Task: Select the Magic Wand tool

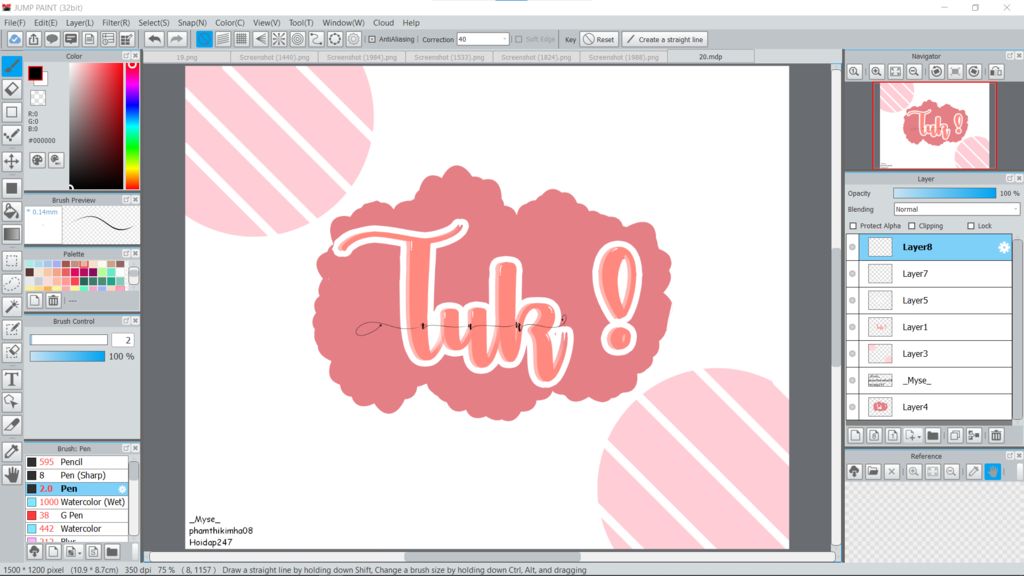Action: [x=12, y=306]
